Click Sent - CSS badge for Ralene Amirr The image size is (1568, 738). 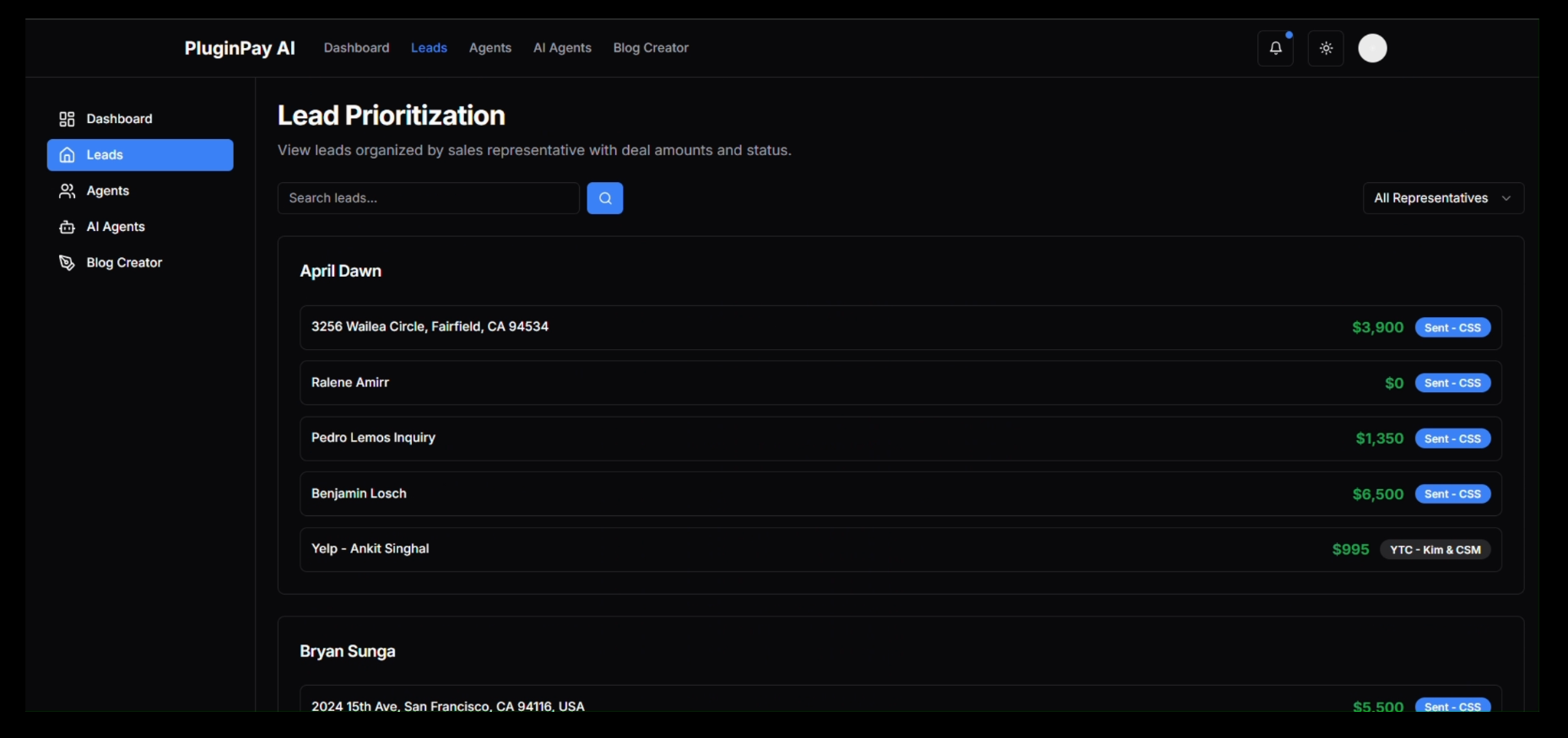click(1452, 383)
